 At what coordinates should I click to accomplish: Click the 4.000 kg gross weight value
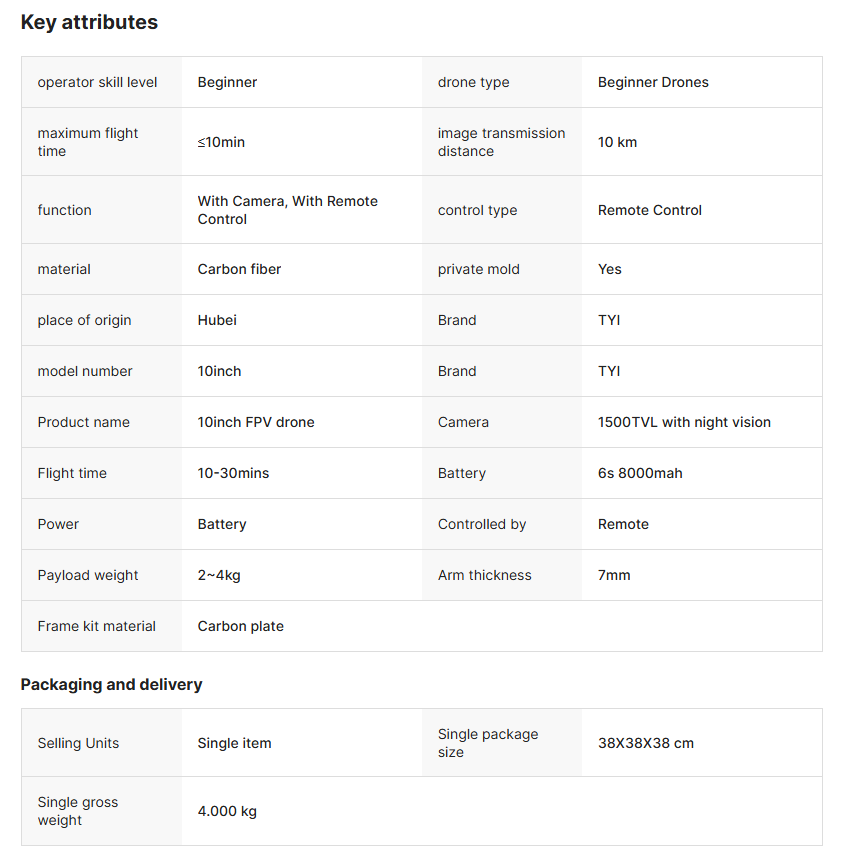[227, 811]
